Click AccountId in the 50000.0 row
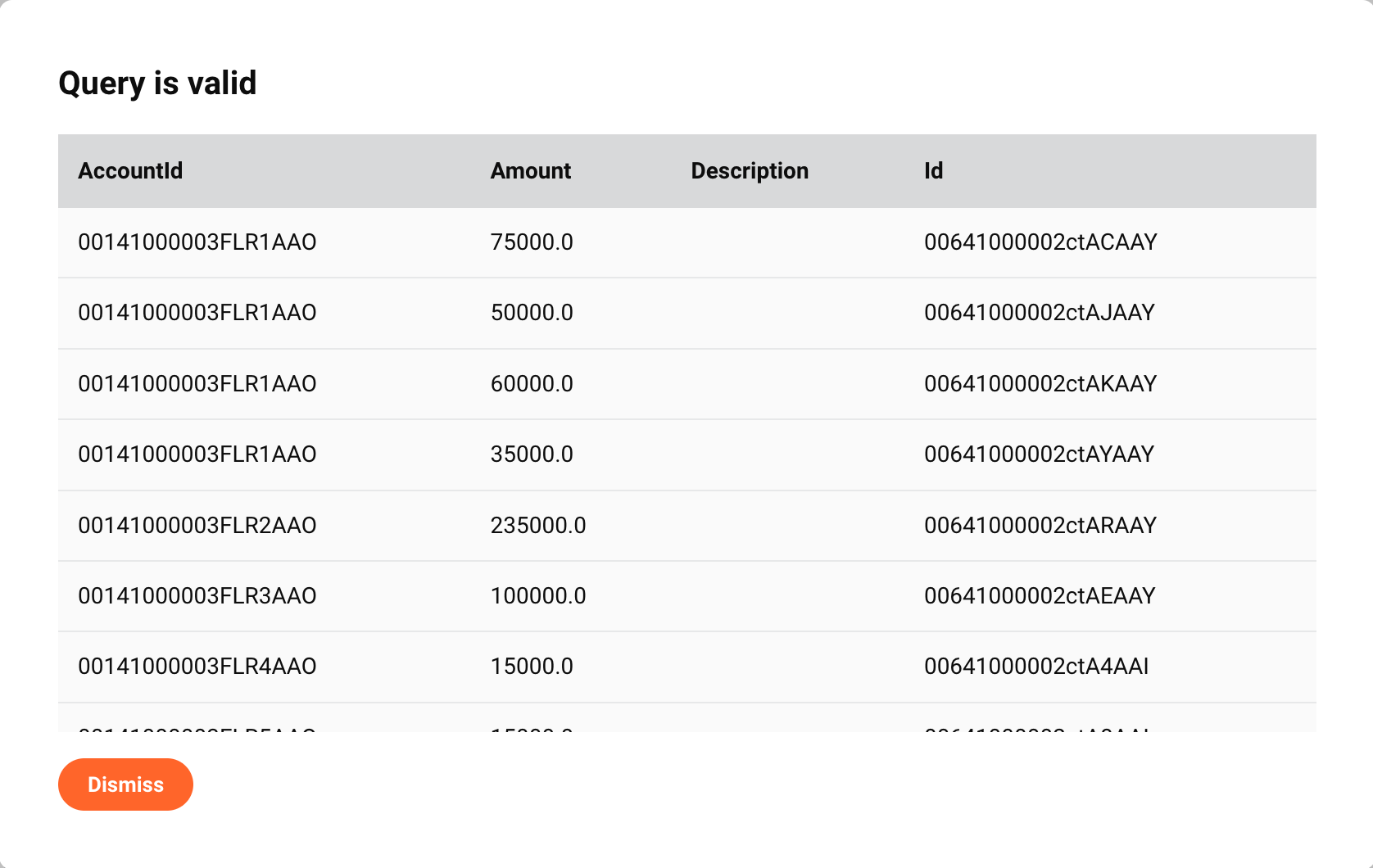1373x868 pixels. coord(197,313)
